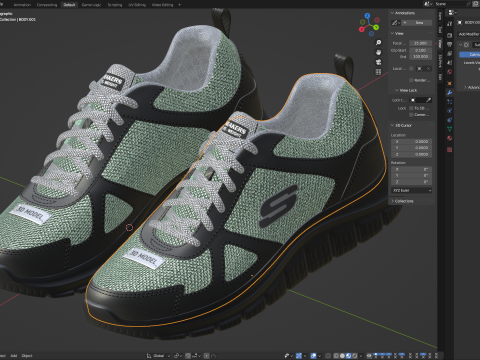Open the Scripting workspace tab

pyautogui.click(x=115, y=5)
